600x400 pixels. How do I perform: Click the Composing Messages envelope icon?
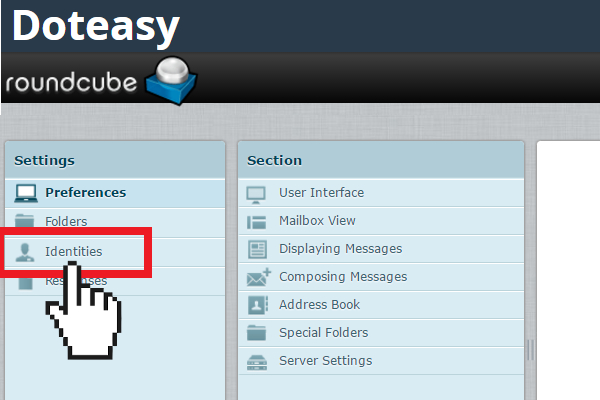(x=259, y=277)
